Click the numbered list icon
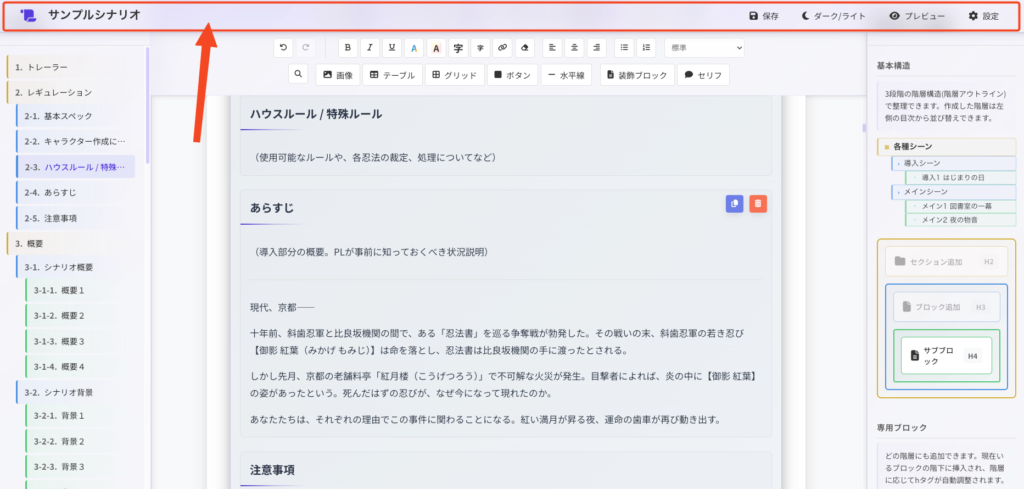The height and width of the screenshot is (489, 1024). [645, 47]
